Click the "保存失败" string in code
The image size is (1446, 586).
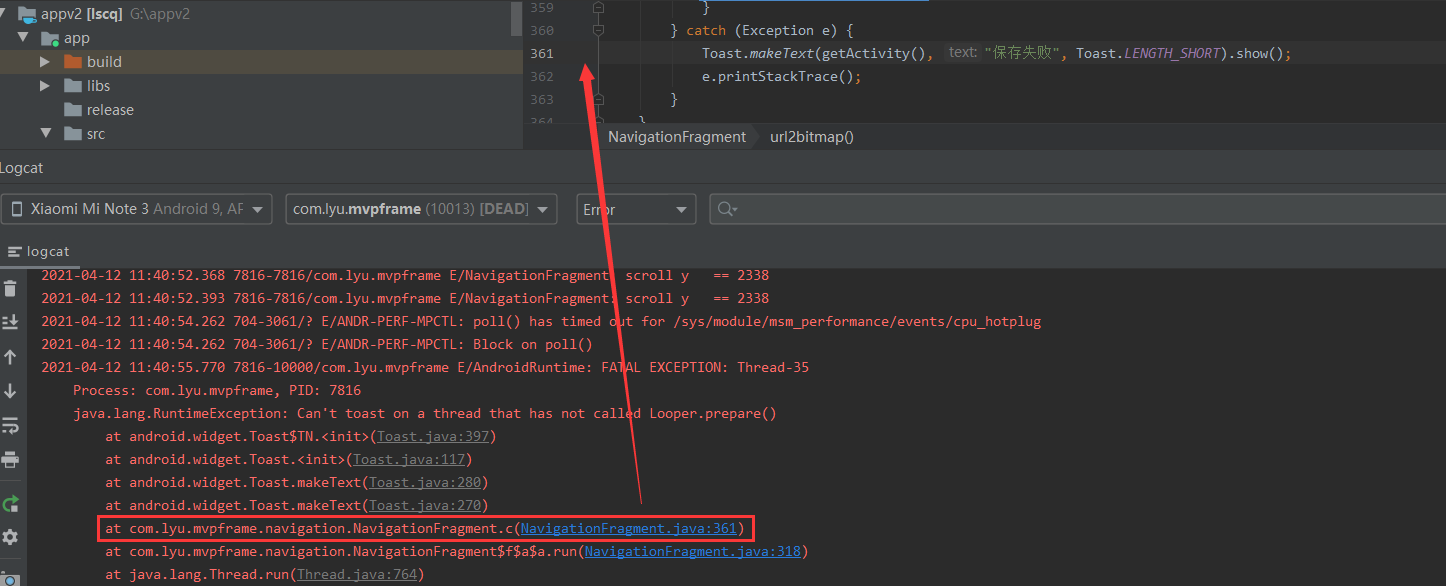1022,53
